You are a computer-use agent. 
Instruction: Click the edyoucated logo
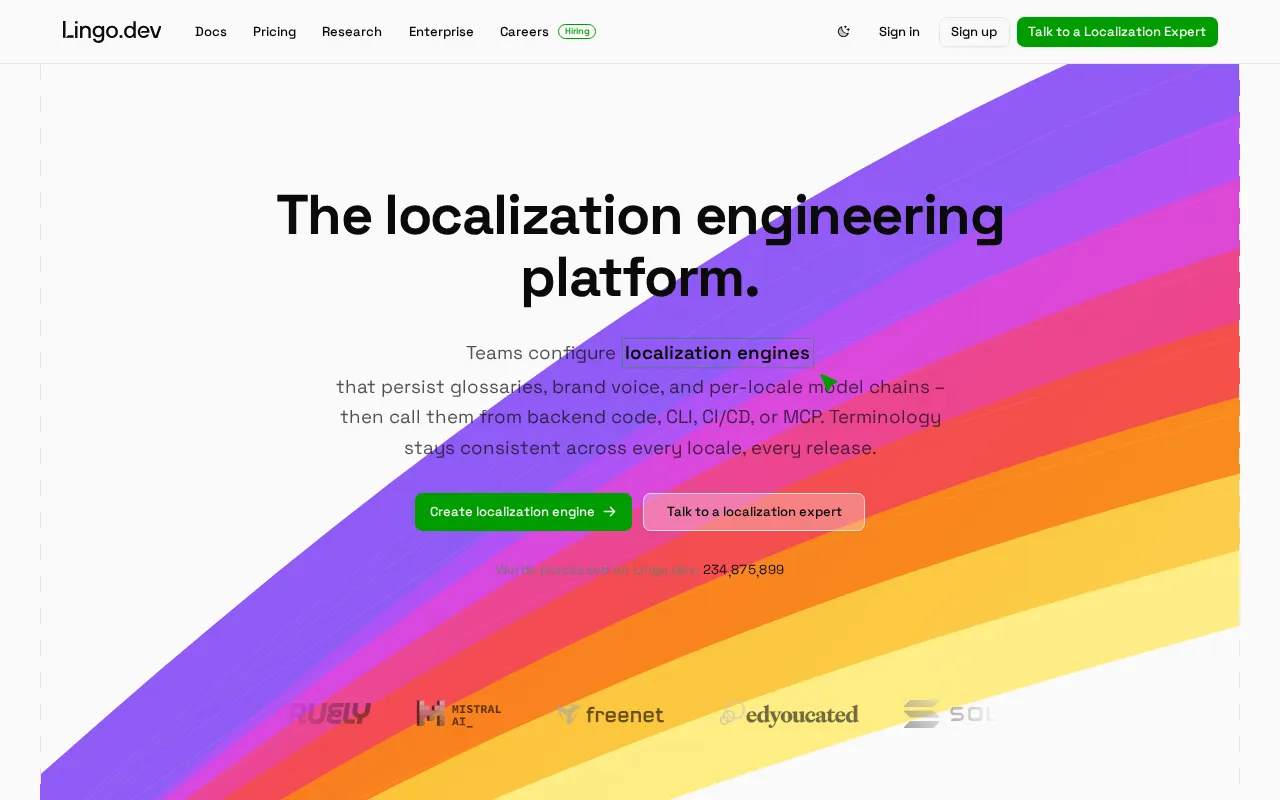[x=789, y=714]
